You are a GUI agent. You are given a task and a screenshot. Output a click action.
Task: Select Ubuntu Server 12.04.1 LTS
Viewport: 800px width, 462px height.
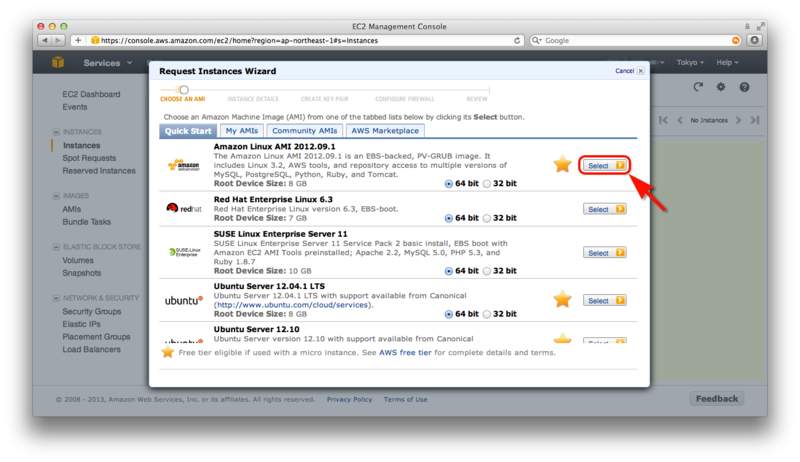(x=605, y=300)
